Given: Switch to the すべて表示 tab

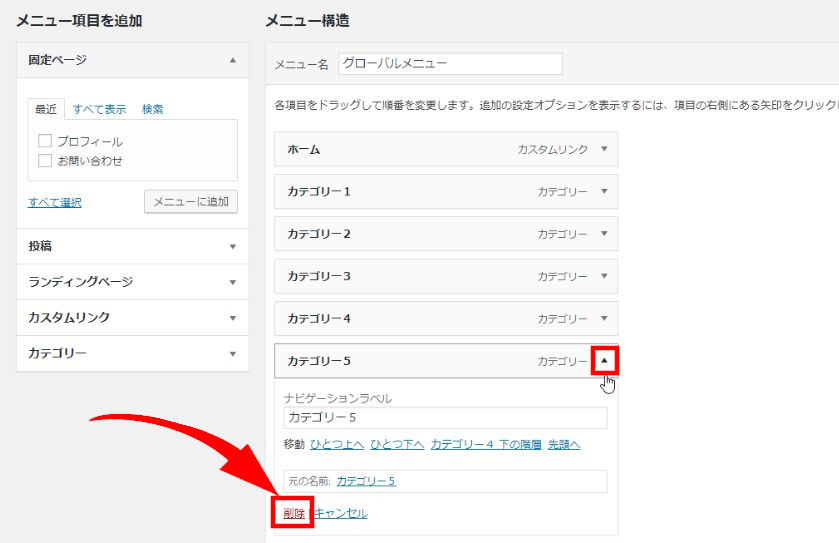Looking at the screenshot, I should [x=99, y=109].
